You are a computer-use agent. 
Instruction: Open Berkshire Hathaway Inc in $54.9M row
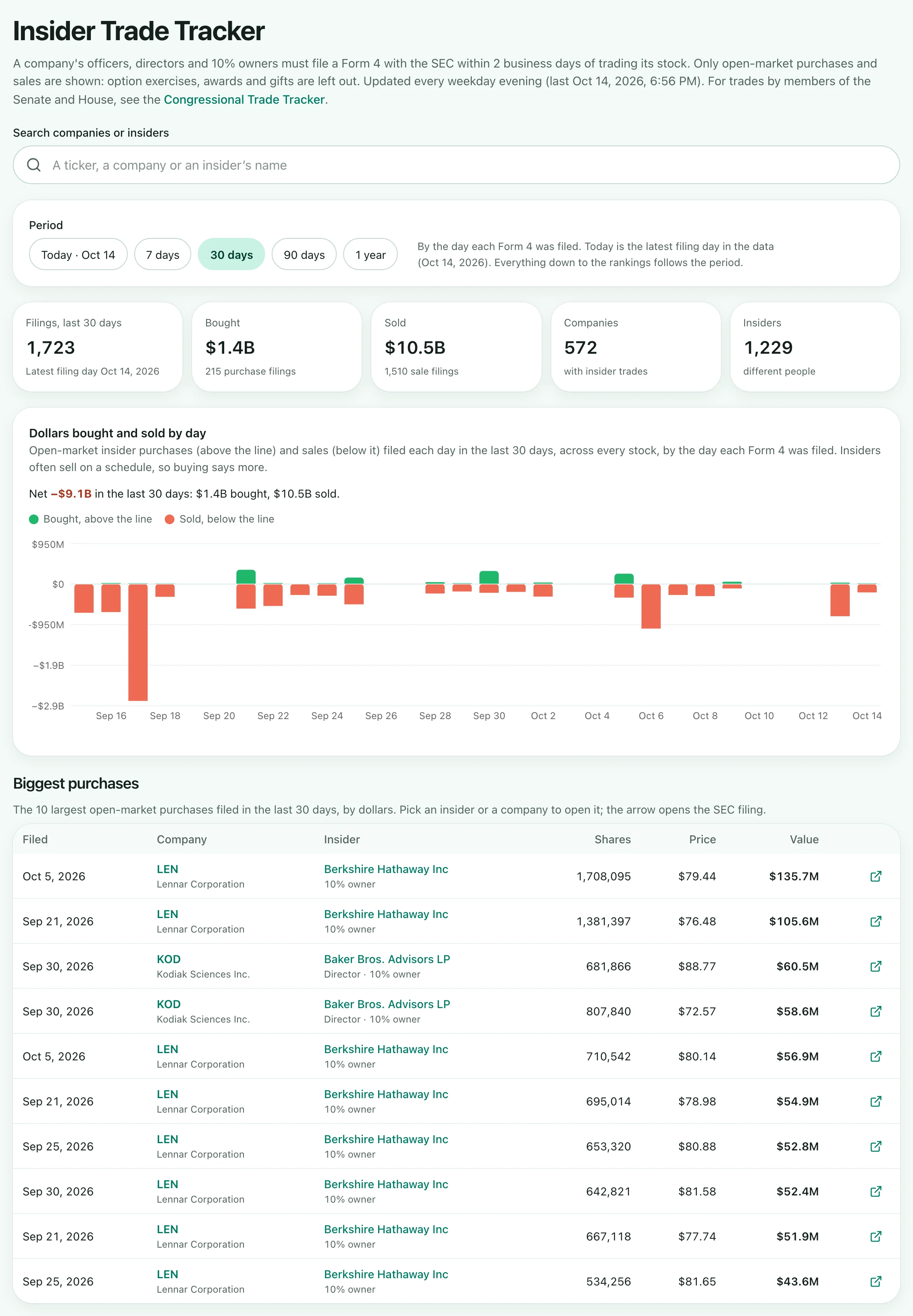click(x=386, y=1094)
